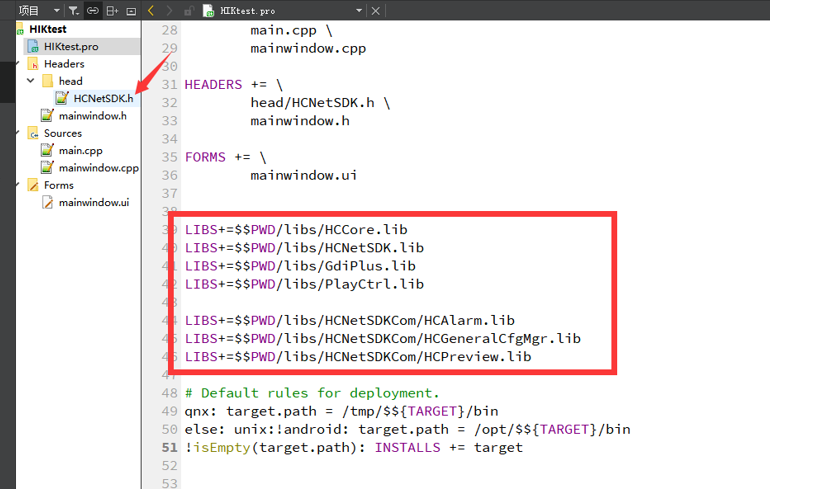Select HIKtest.pro in the project tree
The image size is (821, 489).
click(x=71, y=46)
